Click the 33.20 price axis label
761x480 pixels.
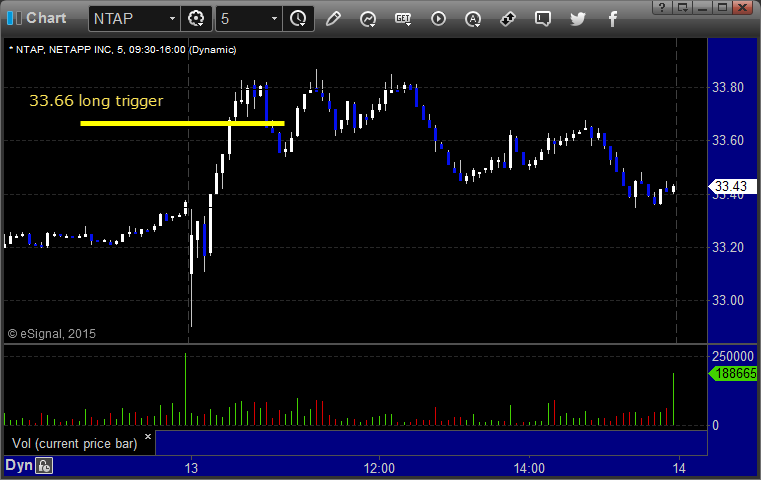(728, 248)
